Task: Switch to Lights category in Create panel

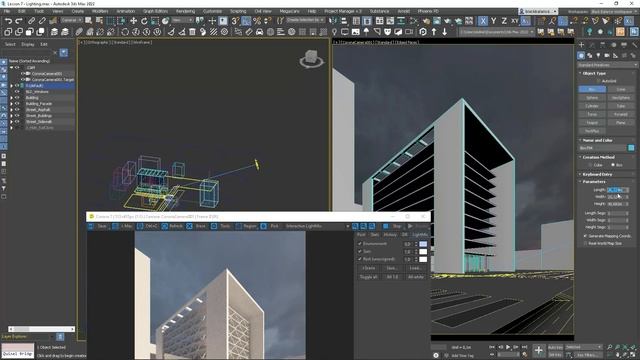Action: click(x=598, y=56)
